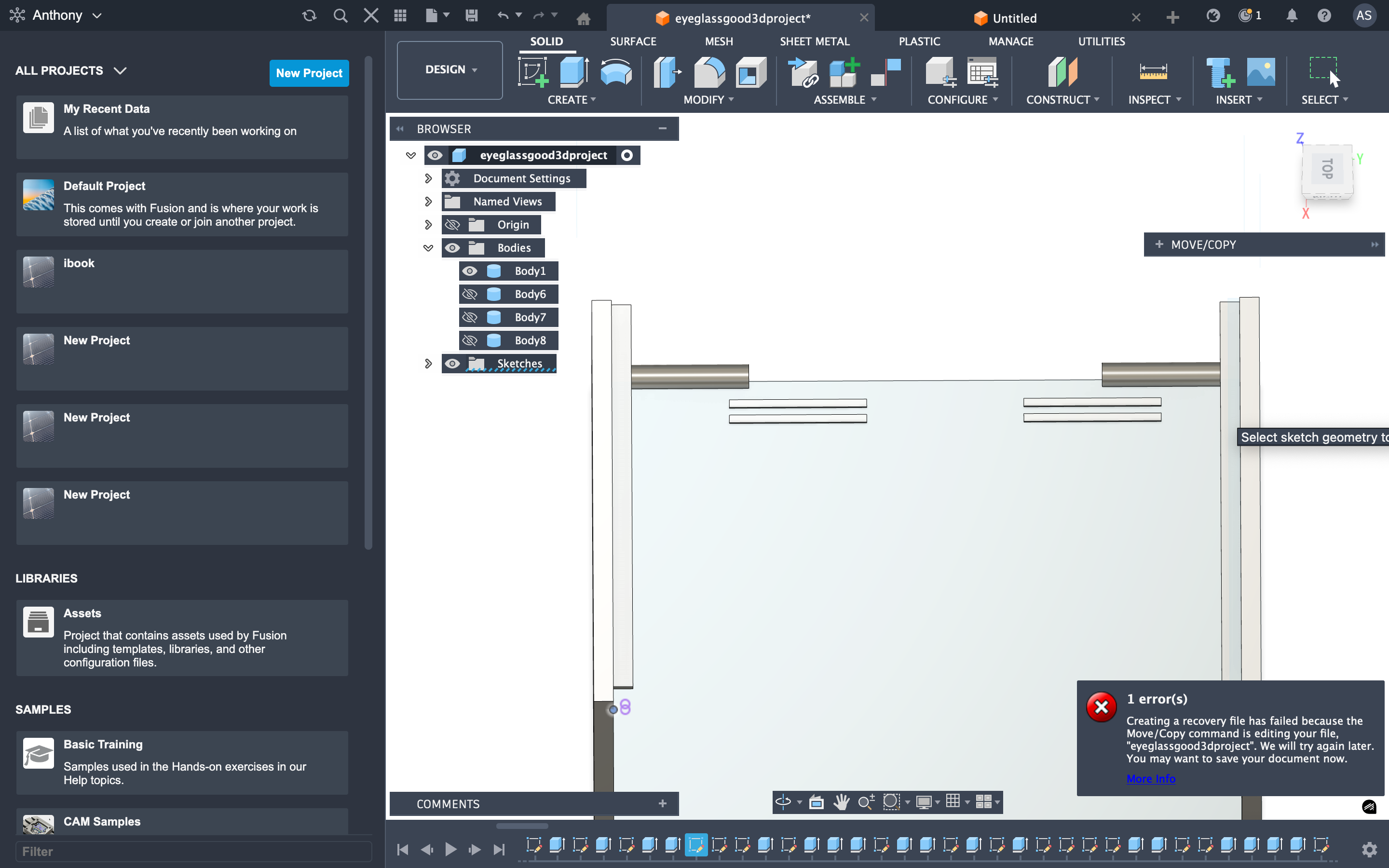
Task: Open the Measure tool in Inspect
Action: (x=1153, y=72)
